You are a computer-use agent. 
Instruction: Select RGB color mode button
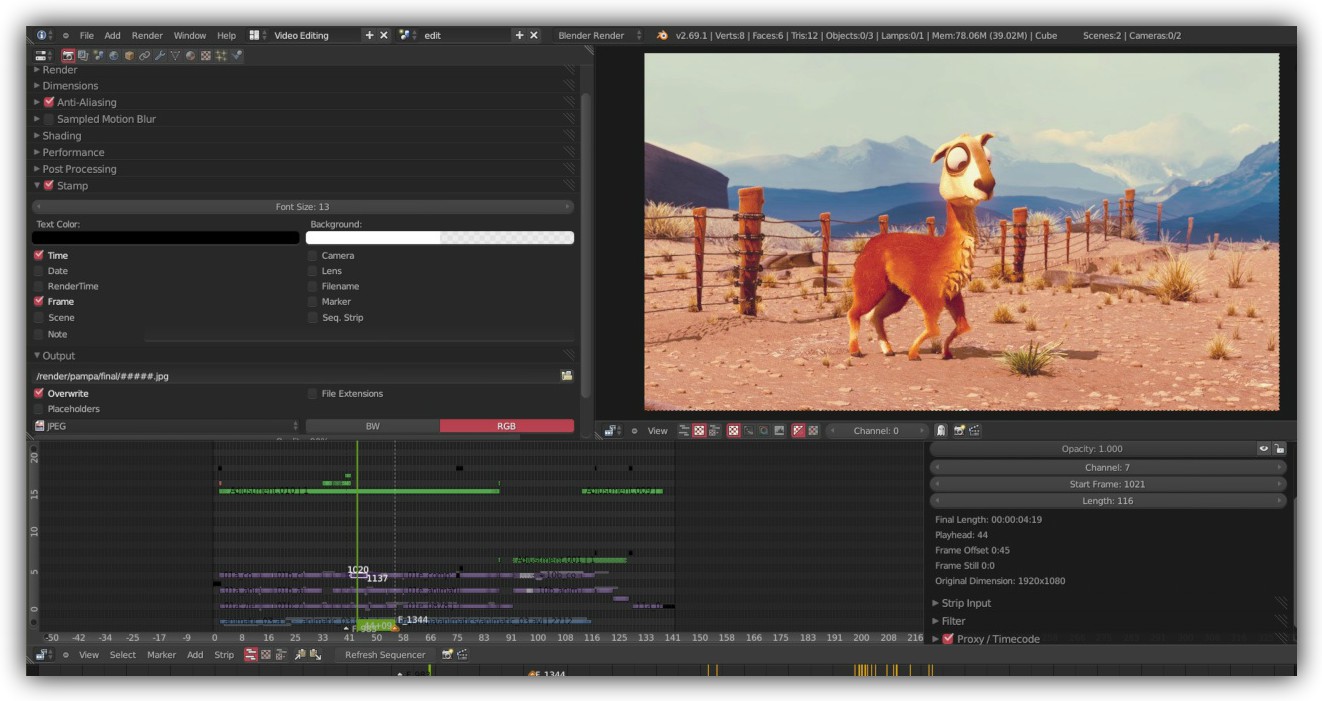pos(507,426)
